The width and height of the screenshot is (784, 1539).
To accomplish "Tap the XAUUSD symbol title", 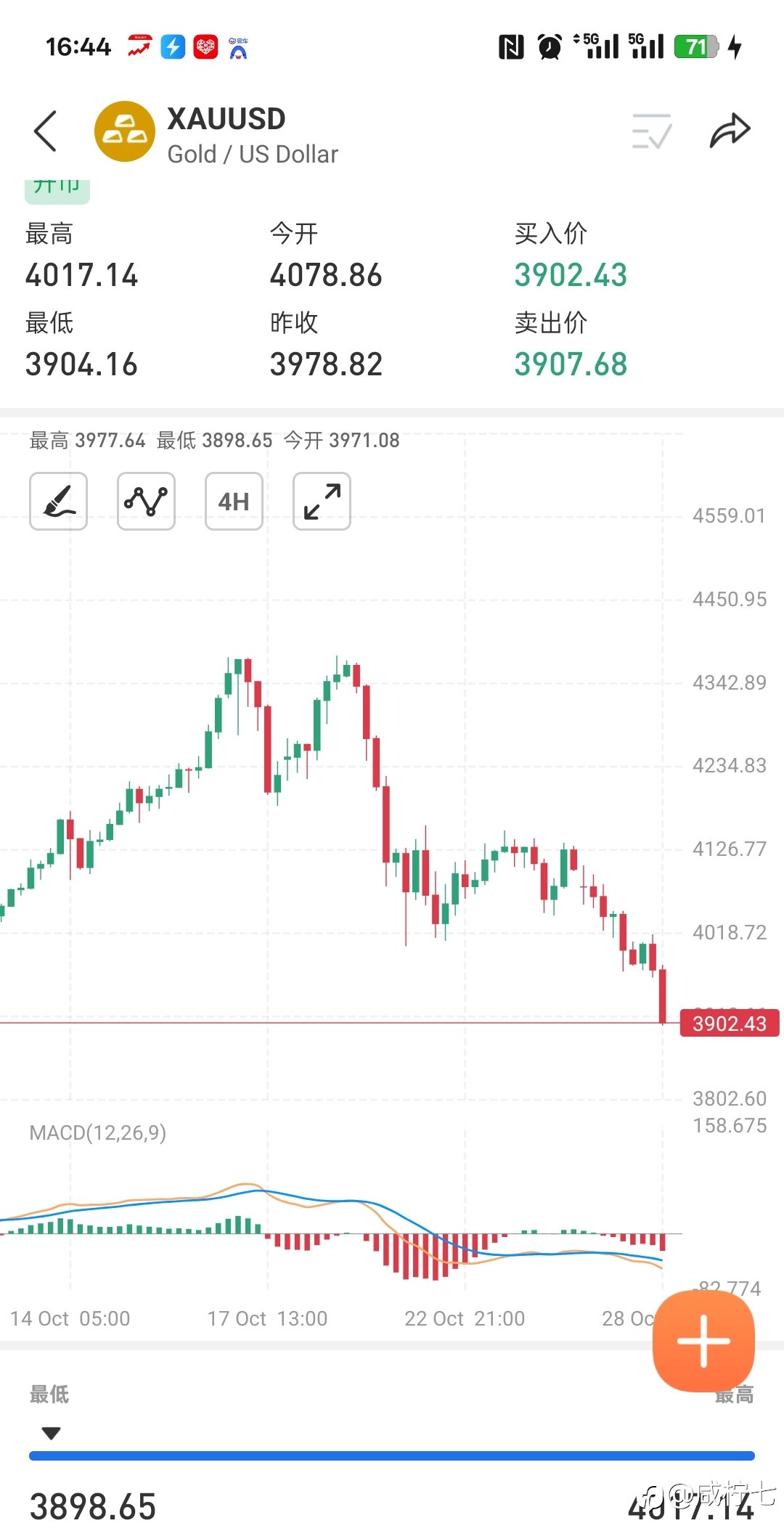I will [x=226, y=119].
